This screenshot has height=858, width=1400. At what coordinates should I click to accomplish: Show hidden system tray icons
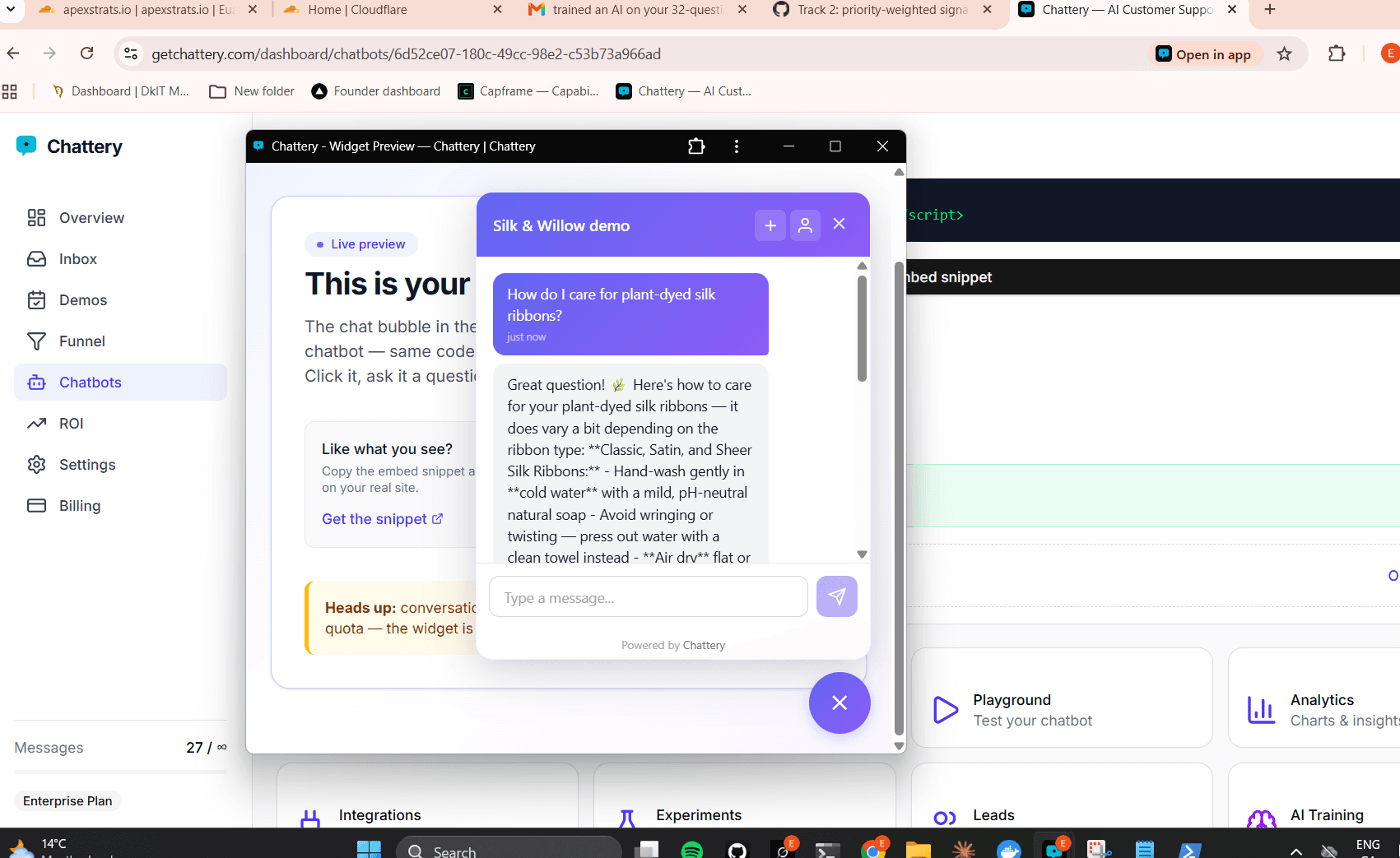point(1296,851)
